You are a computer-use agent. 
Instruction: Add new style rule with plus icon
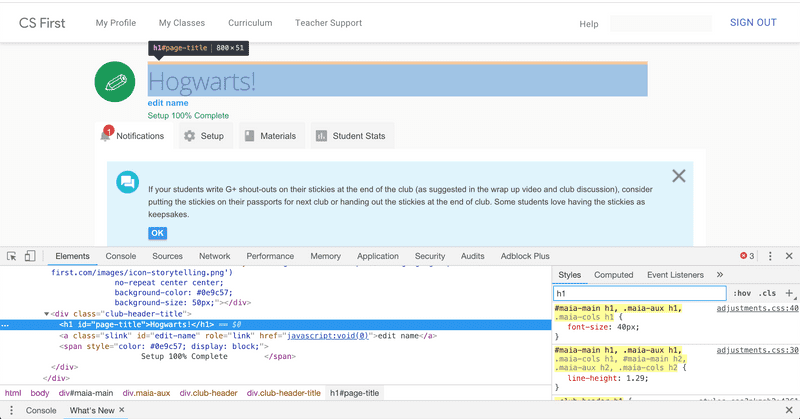(x=789, y=293)
